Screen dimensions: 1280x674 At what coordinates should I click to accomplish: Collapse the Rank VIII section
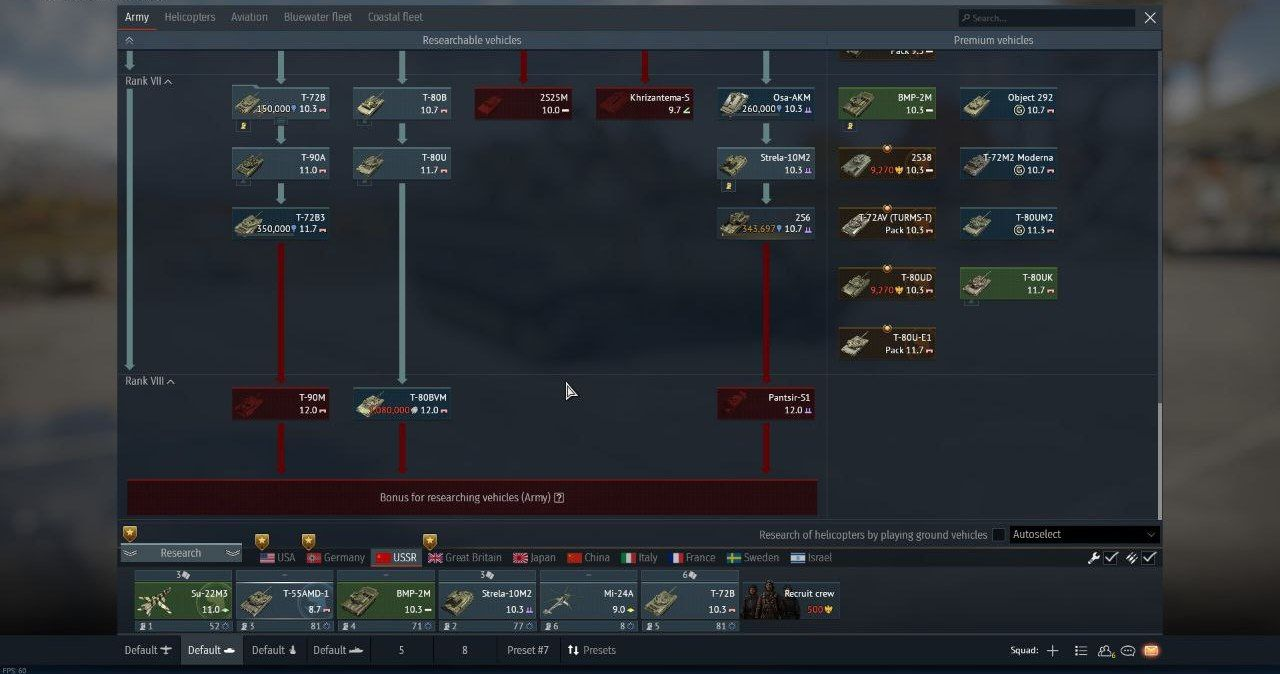pyautogui.click(x=171, y=381)
